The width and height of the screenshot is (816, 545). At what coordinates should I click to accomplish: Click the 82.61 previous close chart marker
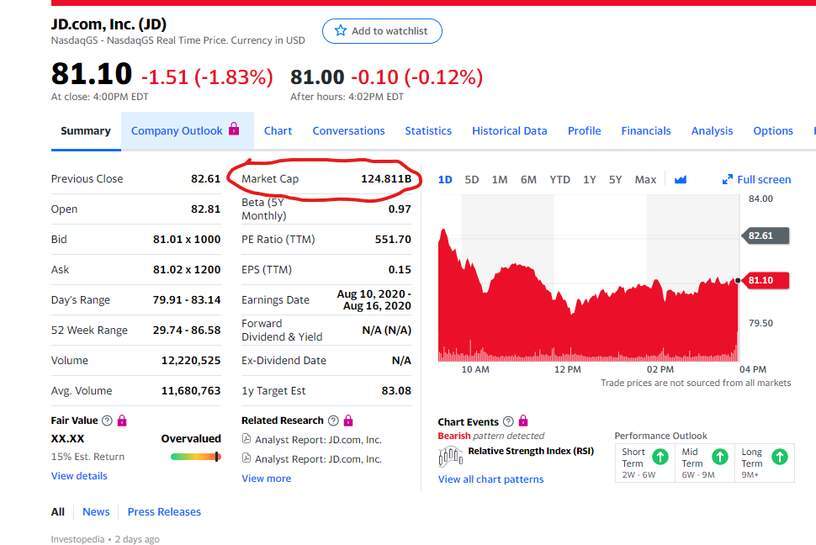pyautogui.click(x=766, y=236)
